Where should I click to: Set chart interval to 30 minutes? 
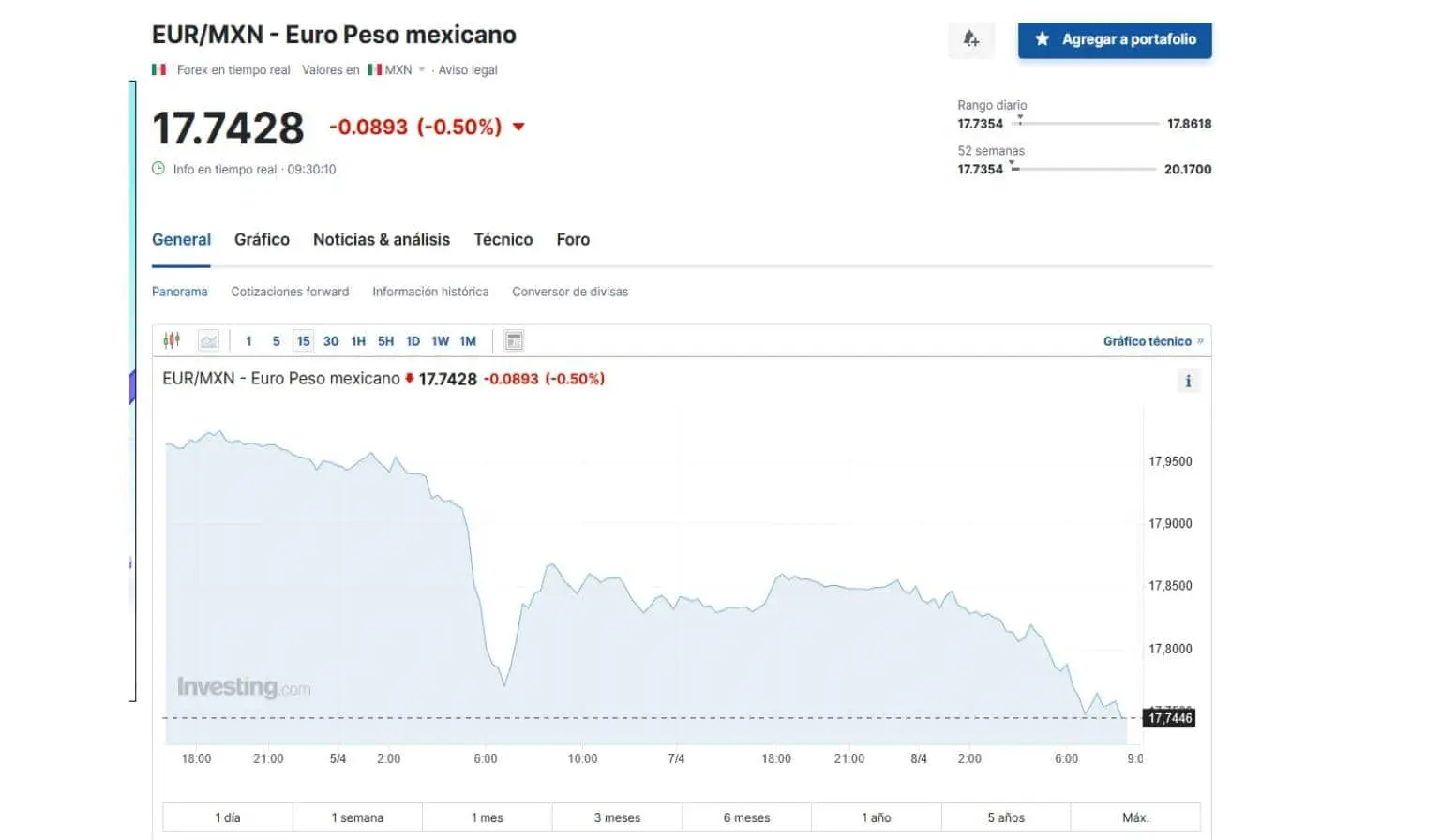[x=331, y=341]
